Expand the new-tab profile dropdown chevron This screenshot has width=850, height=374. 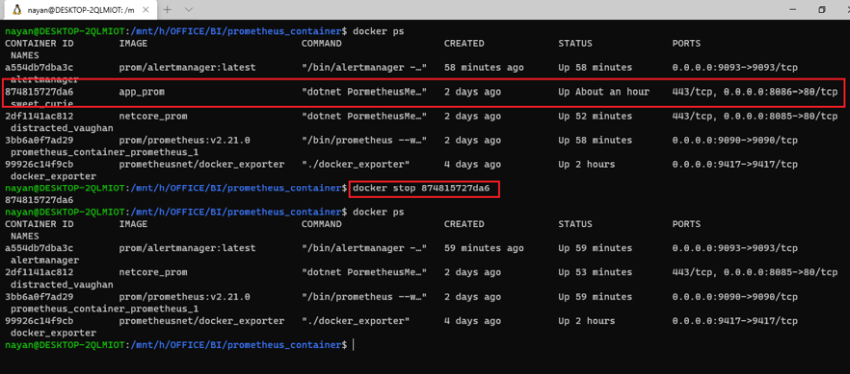pos(189,10)
